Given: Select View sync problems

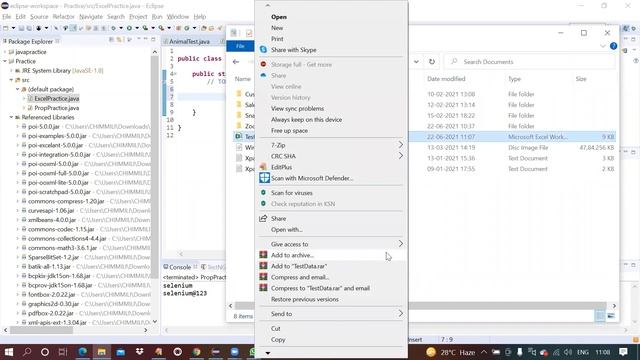Looking at the screenshot, I should pos(297,109).
